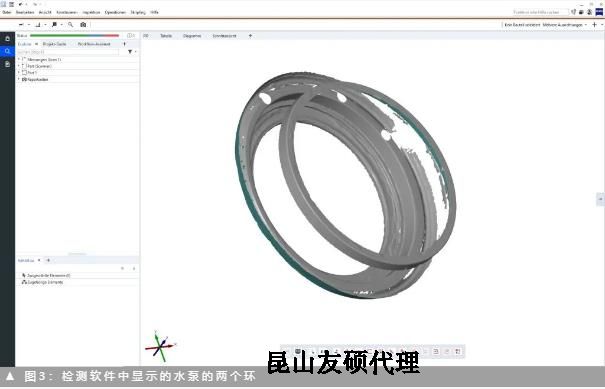Click the magnifier zoom icon in toolbar

tap(70, 25)
